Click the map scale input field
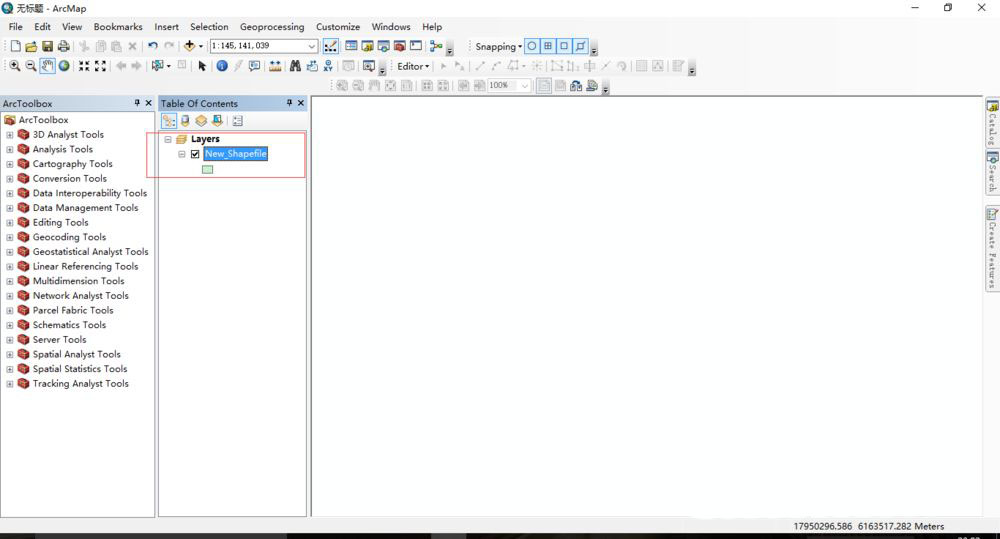The image size is (1000, 539). click(x=258, y=46)
